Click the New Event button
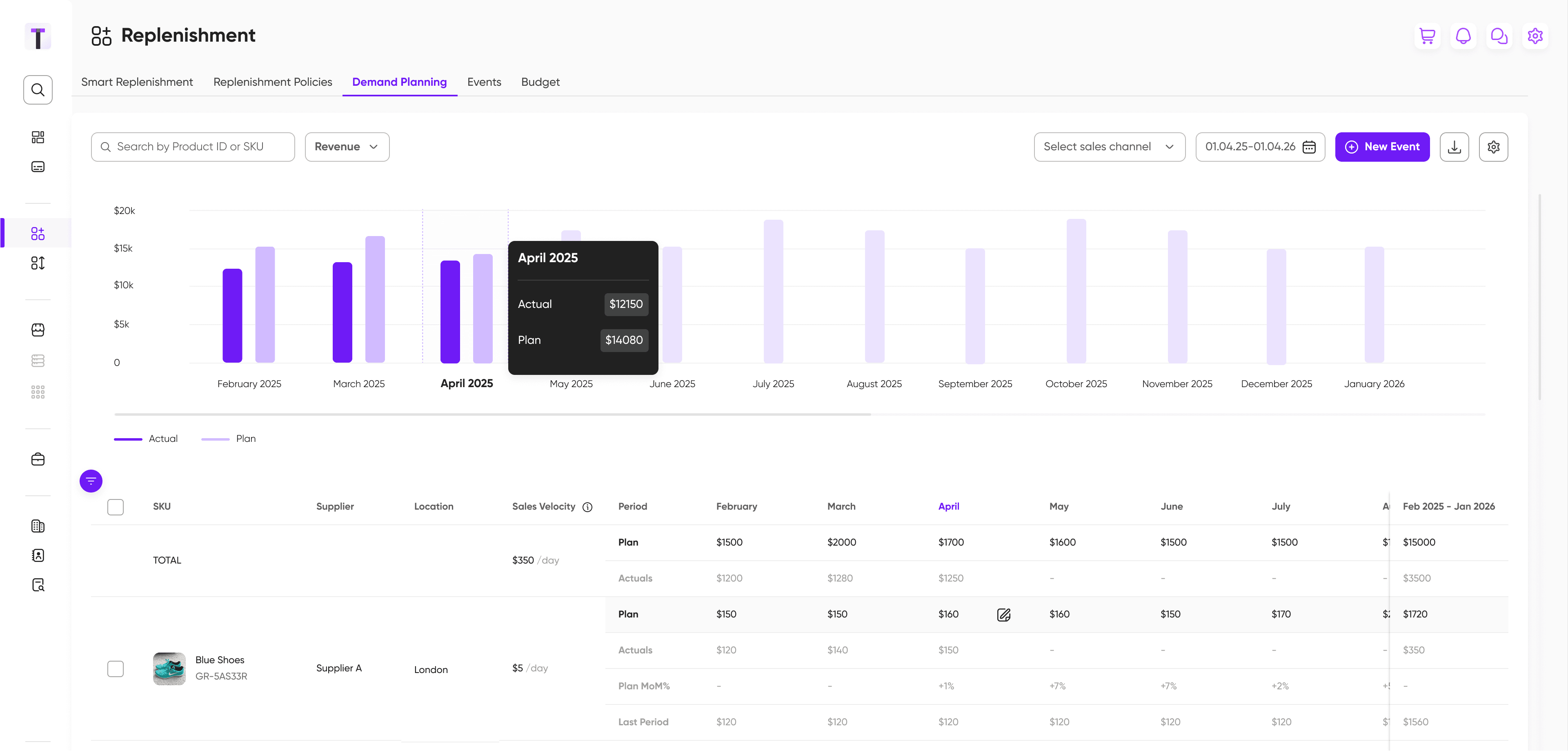1568x751 pixels. click(x=1382, y=147)
